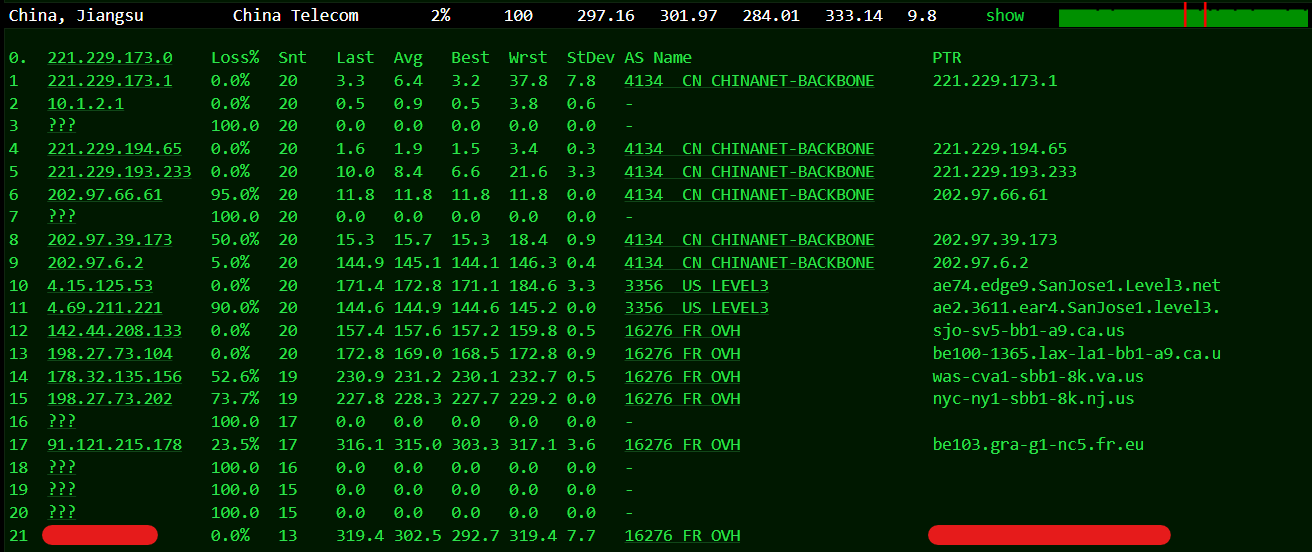Click the 73.7% loss value at hop 15
This screenshot has height=552, width=1312.
coord(235,399)
